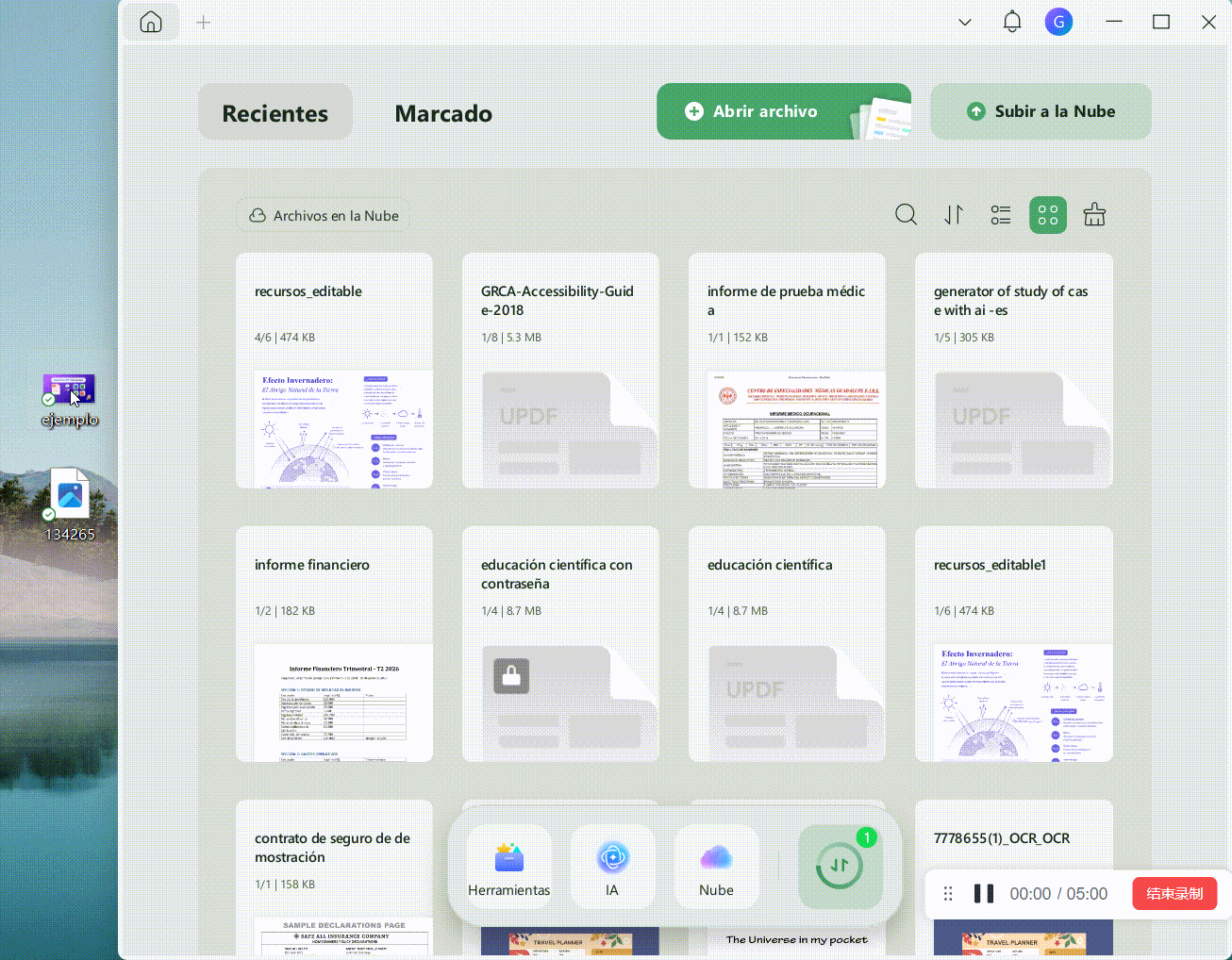This screenshot has width=1232, height=960.
Task: Switch to grid thumbnail view
Action: point(1048,215)
